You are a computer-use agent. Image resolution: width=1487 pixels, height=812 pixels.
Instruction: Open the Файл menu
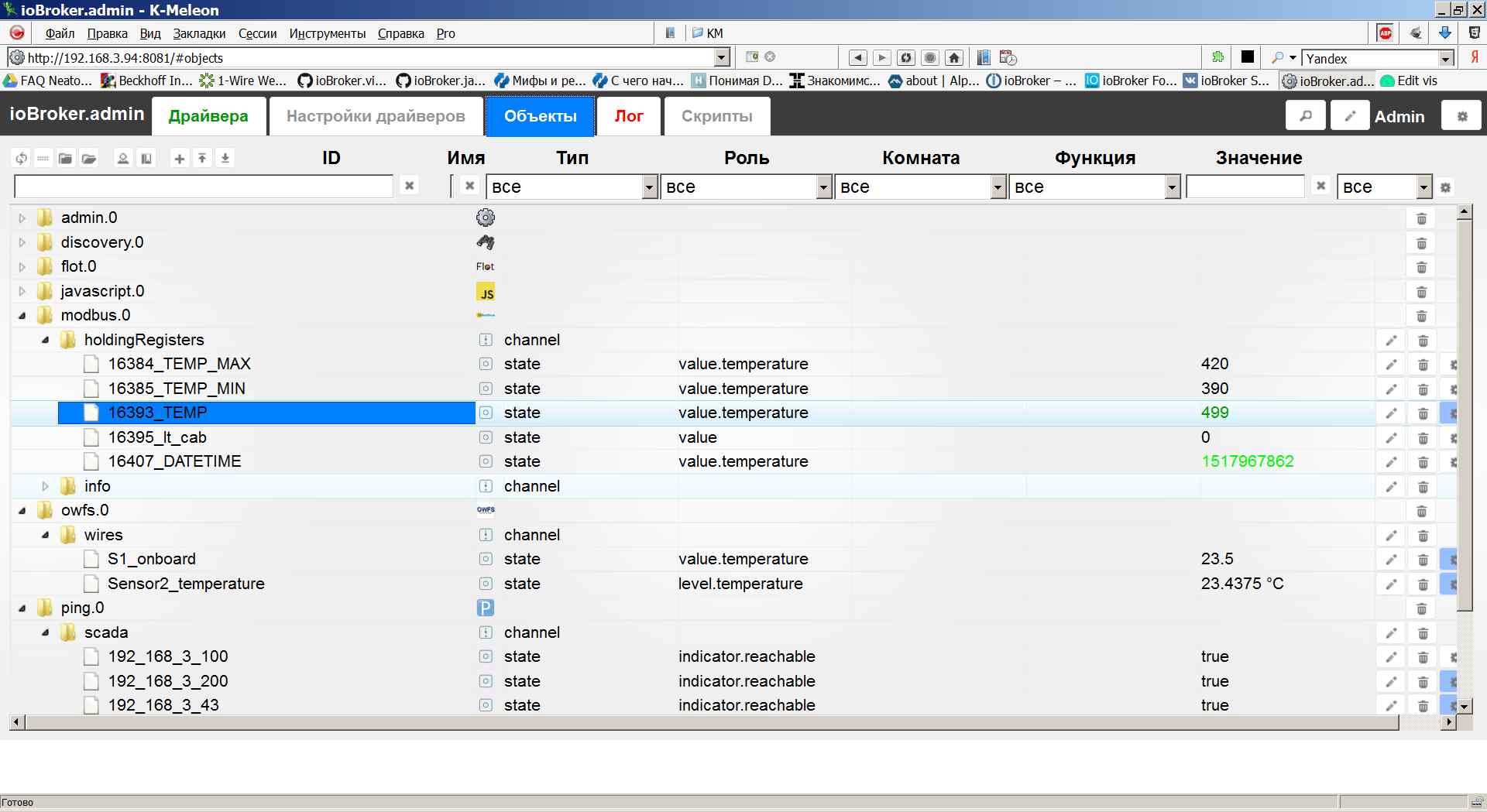click(60, 33)
